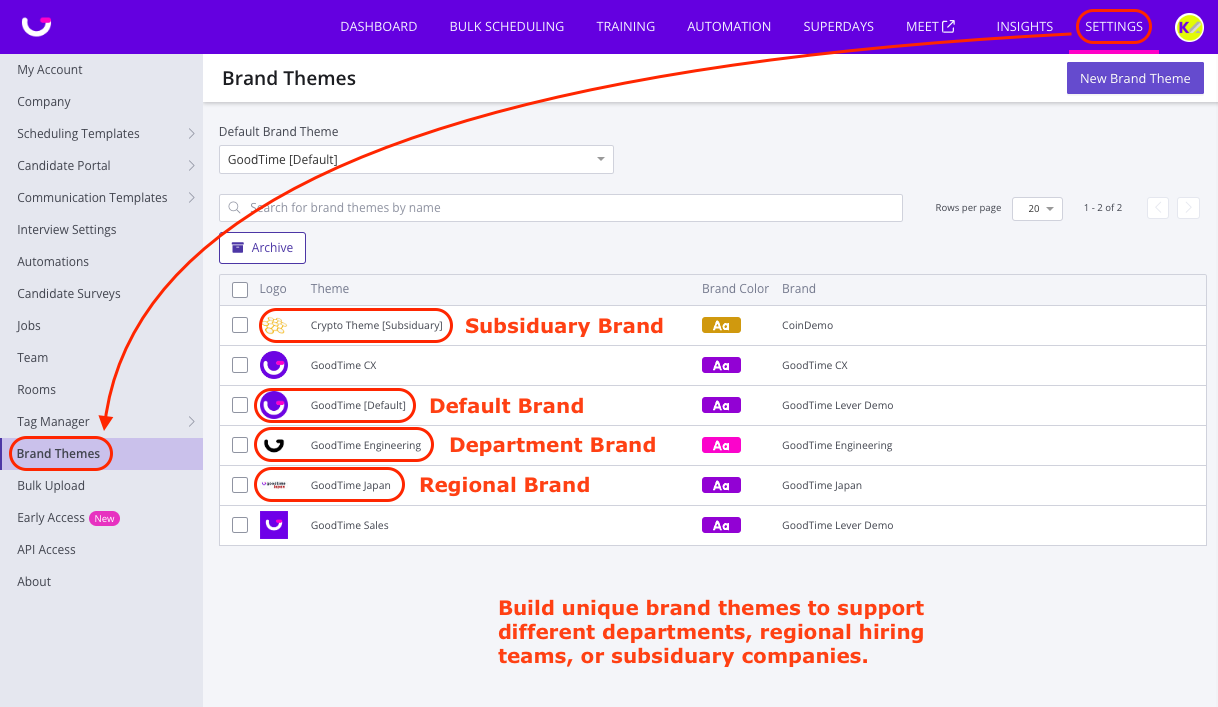
Task: Open the Insights tab
Action: pos(1024,27)
